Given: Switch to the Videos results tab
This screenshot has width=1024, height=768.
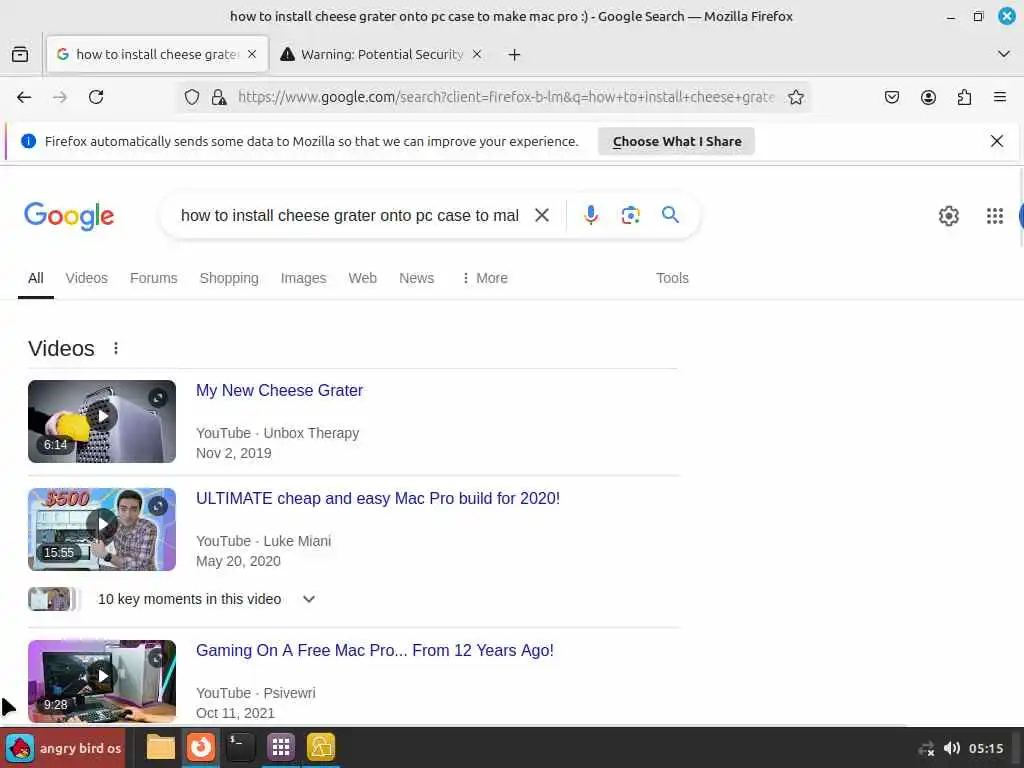Looking at the screenshot, I should click(86, 278).
